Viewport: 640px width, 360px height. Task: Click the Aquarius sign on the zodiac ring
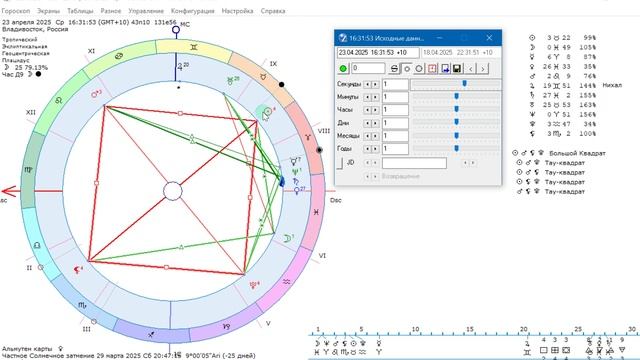click(287, 282)
